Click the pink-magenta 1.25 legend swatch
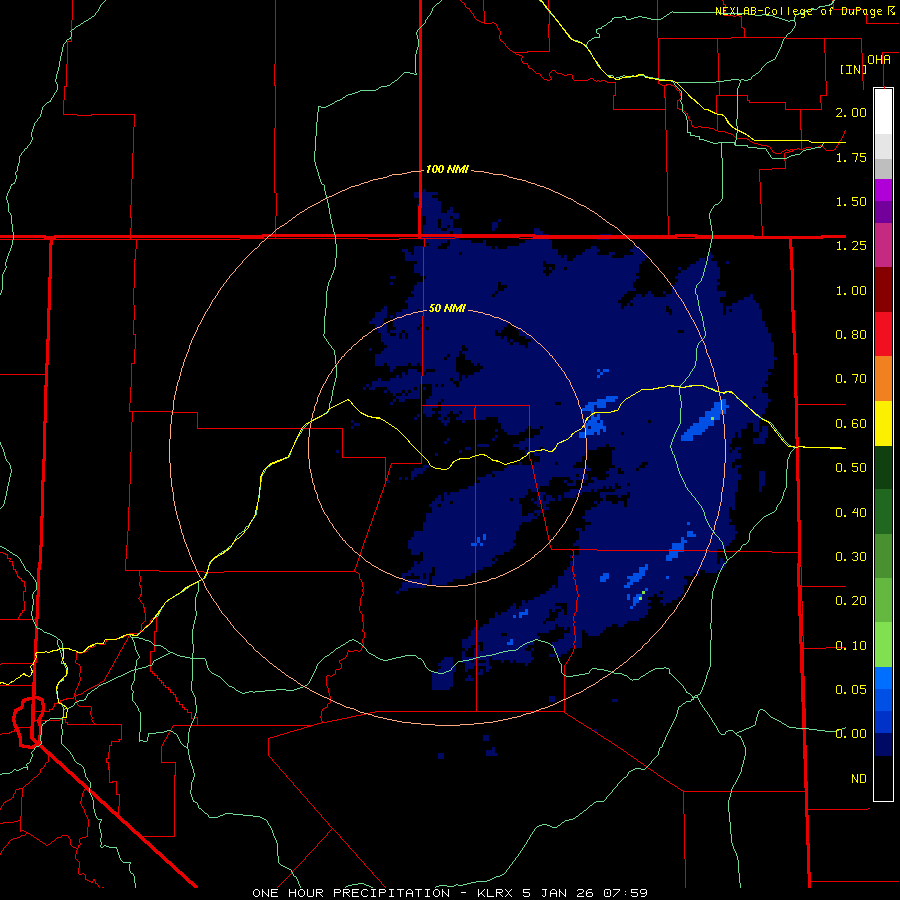900x900 pixels. point(883,246)
